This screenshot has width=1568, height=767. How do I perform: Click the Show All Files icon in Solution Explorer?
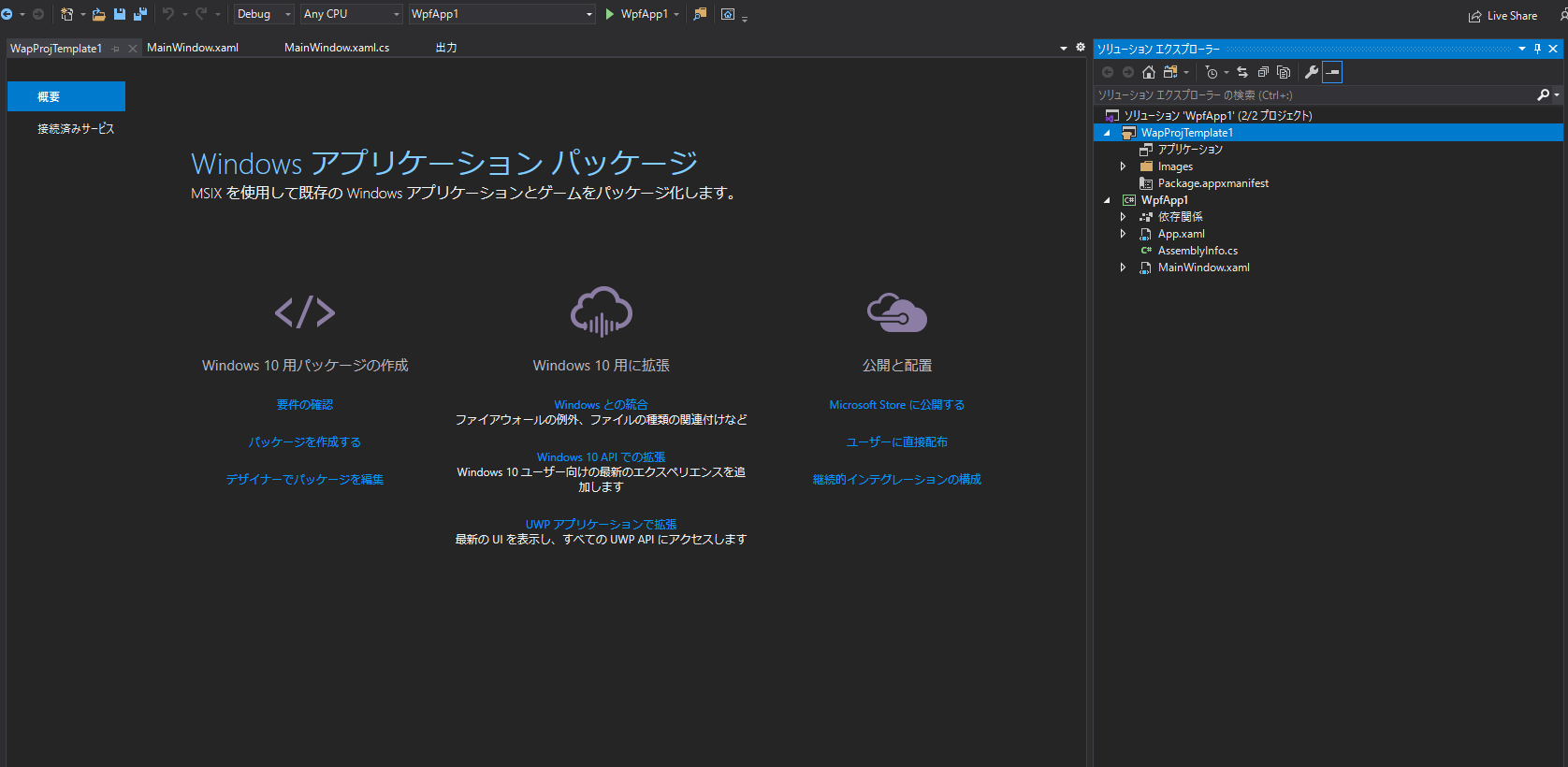coord(1284,72)
